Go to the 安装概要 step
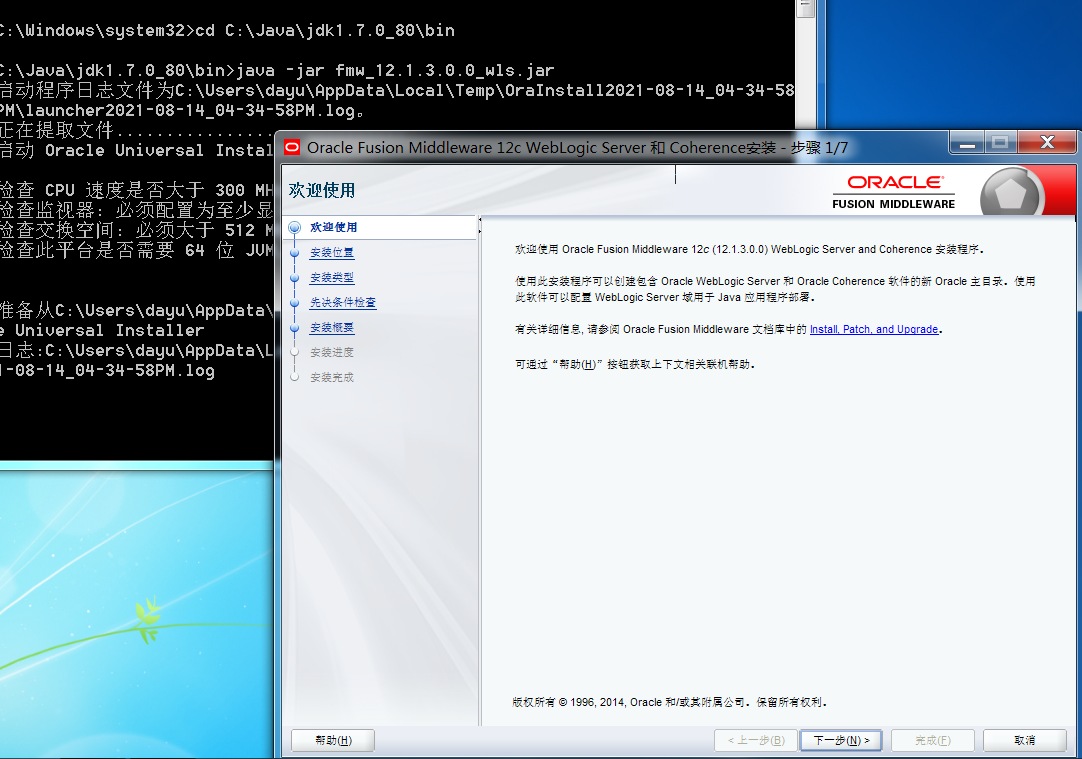 (332, 327)
